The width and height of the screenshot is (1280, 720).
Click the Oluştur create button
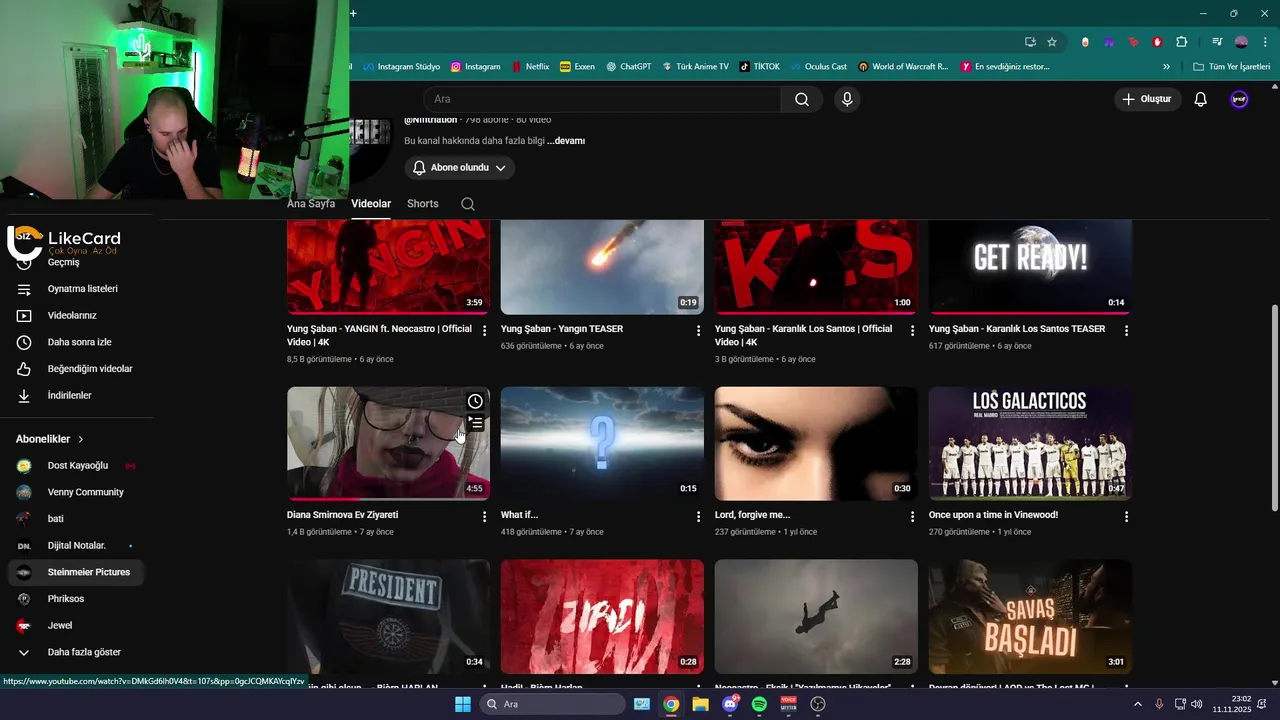1148,99
